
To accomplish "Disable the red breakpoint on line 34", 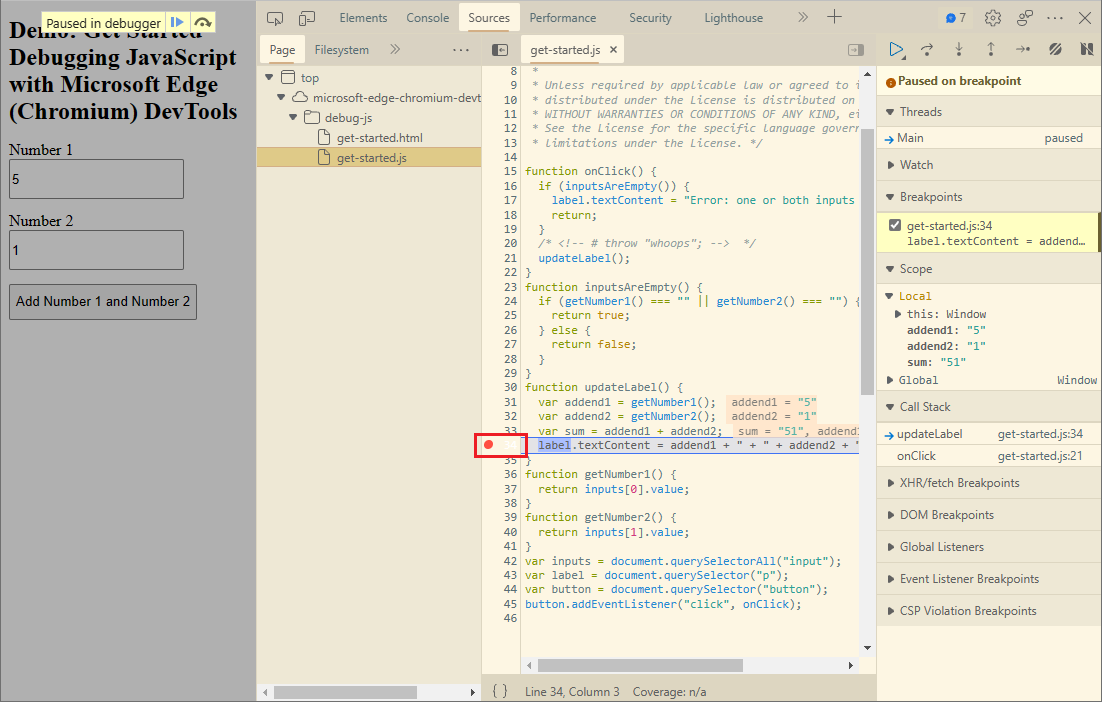I will pyautogui.click(x=489, y=443).
